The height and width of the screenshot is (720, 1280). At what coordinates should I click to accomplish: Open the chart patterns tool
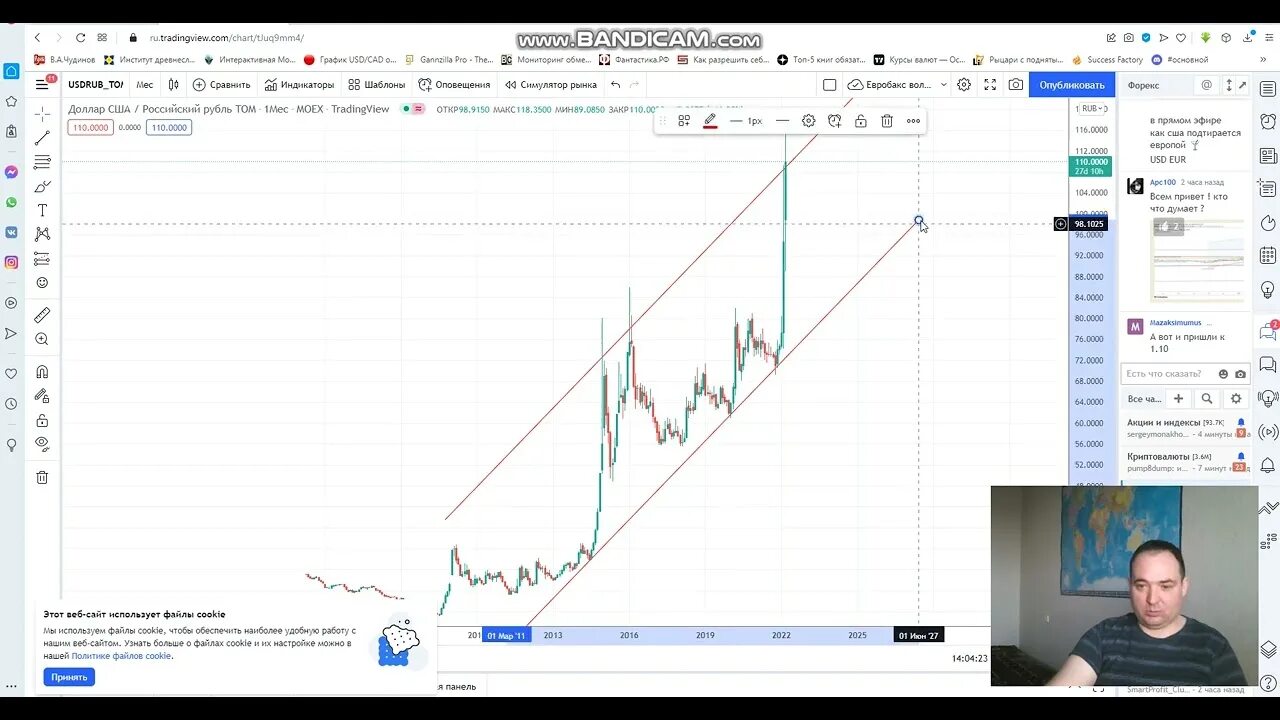42,234
